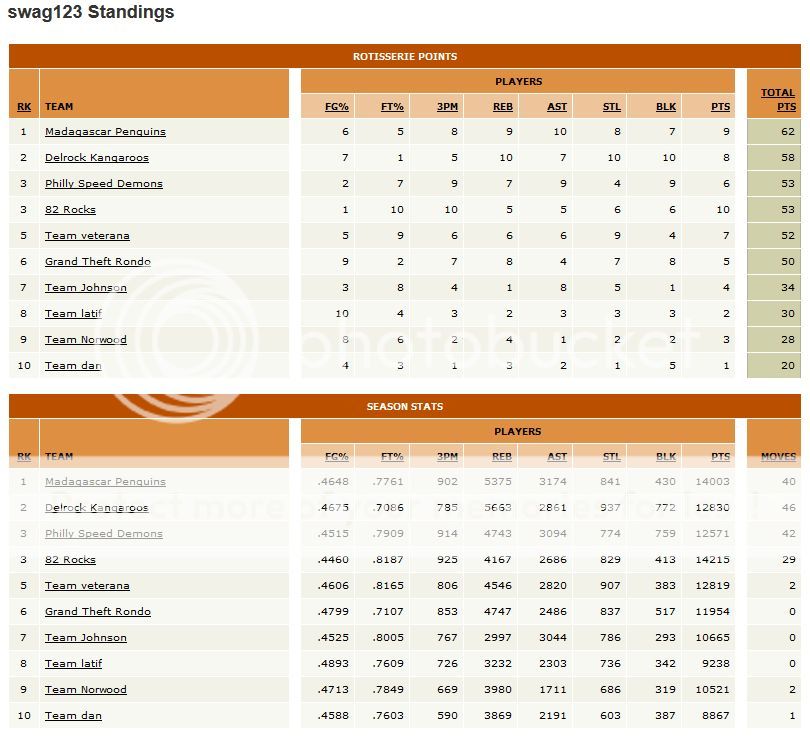
Task: Select the SEASON STATS section title
Action: point(405,407)
